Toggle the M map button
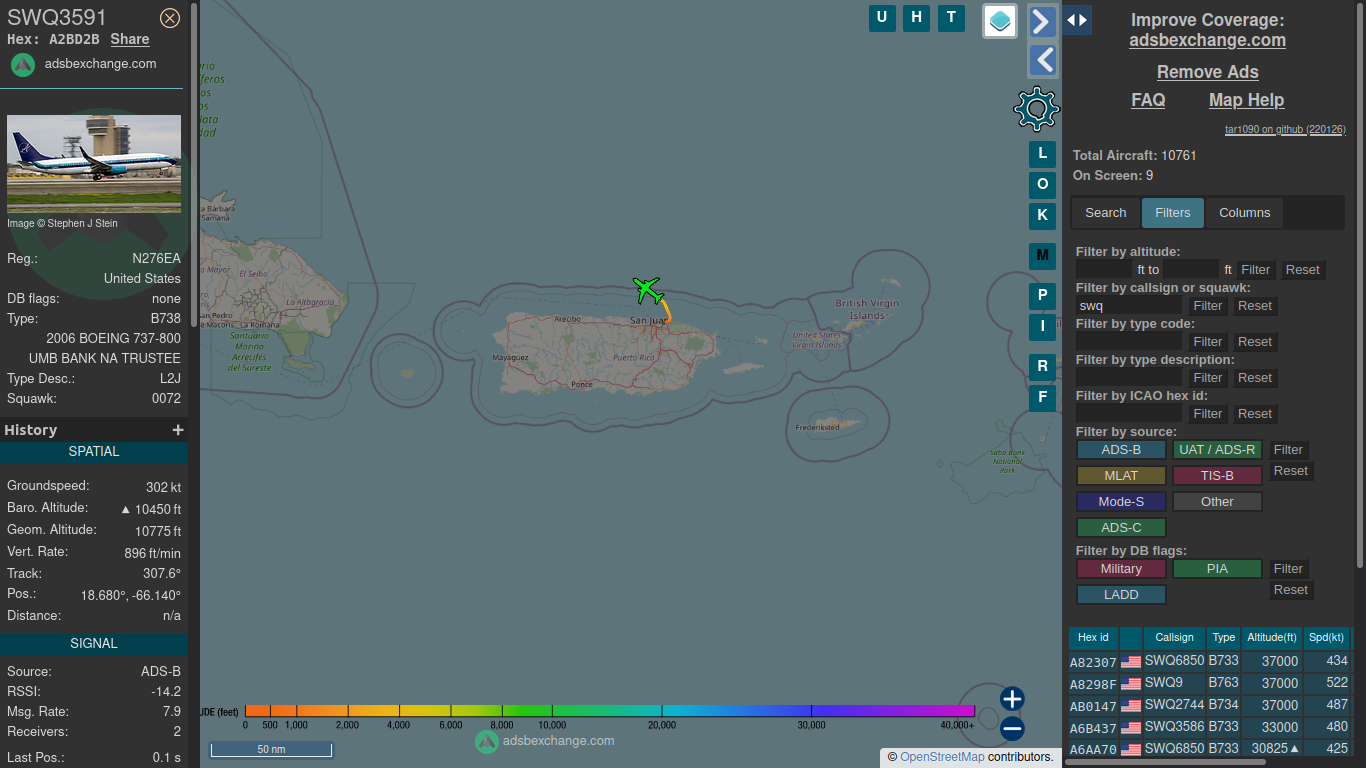 coord(1042,256)
